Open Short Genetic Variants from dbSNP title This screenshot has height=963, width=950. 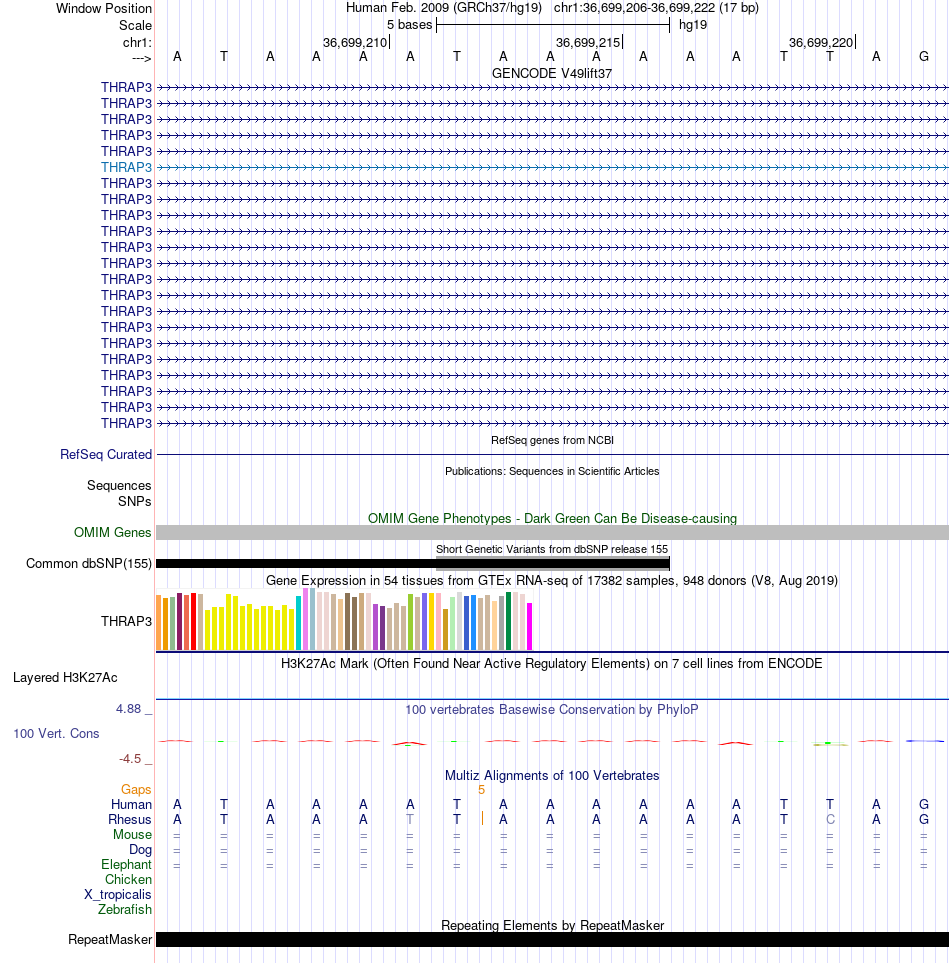(552, 549)
